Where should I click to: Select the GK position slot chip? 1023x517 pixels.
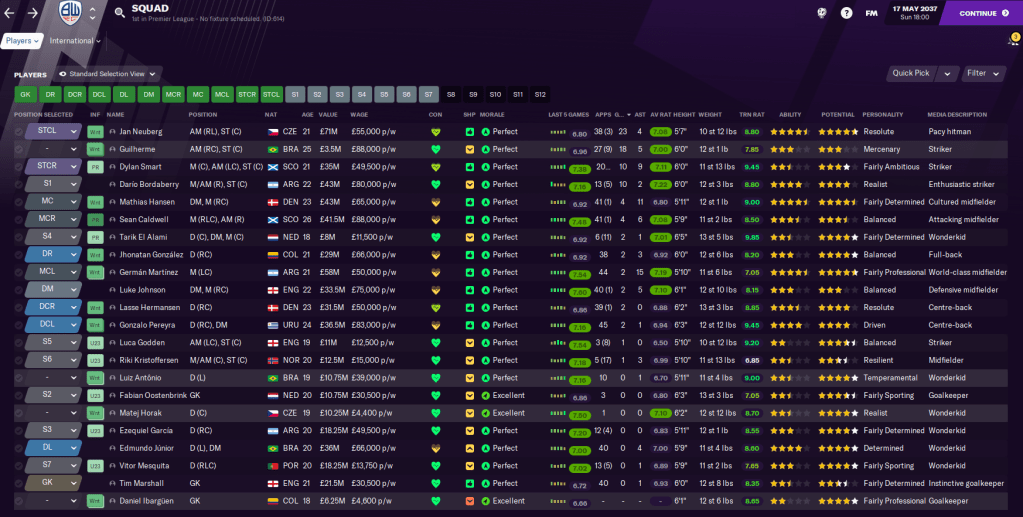pos(25,94)
